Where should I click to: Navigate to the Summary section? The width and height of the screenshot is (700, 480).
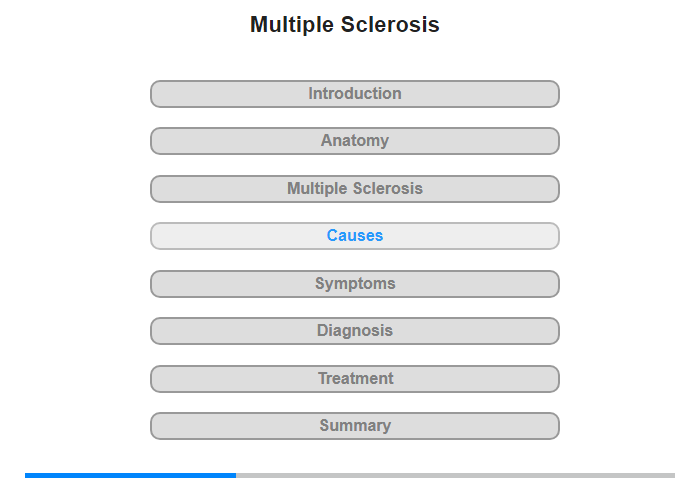(354, 426)
